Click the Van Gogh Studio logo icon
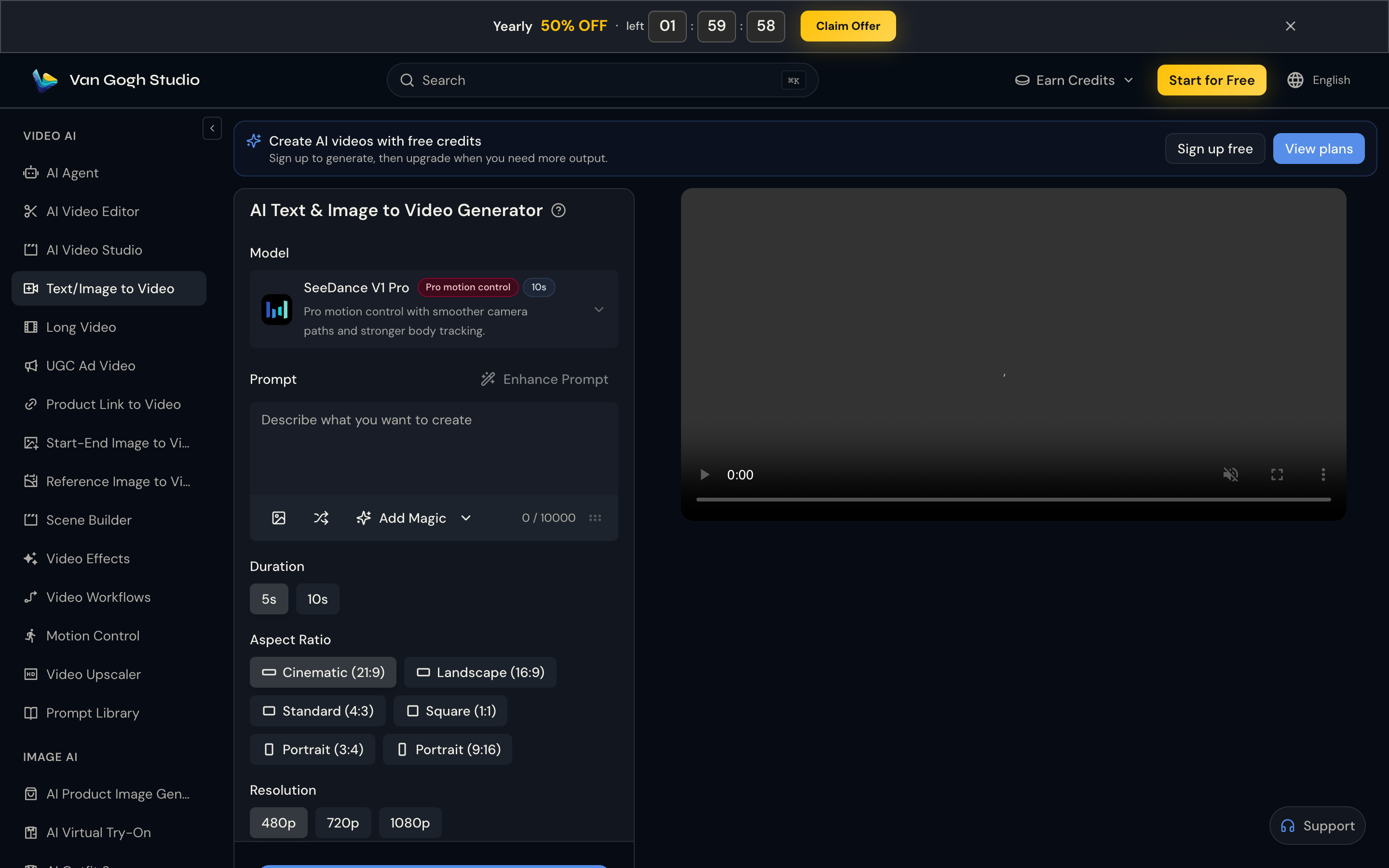Image resolution: width=1389 pixels, height=868 pixels. [x=45, y=81]
